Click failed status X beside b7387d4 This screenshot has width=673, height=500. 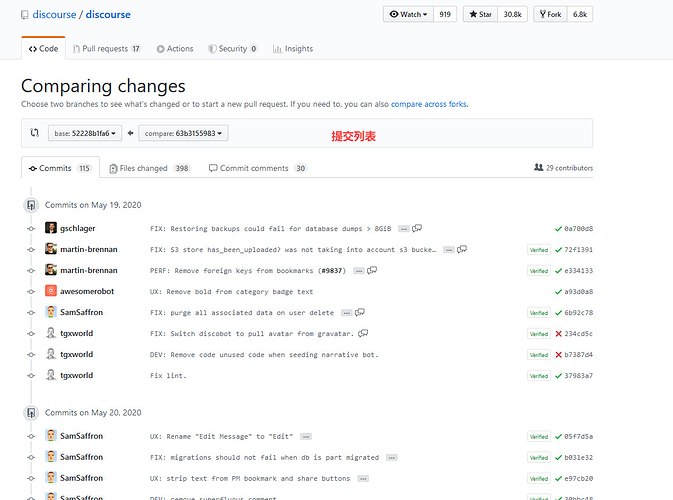558,355
